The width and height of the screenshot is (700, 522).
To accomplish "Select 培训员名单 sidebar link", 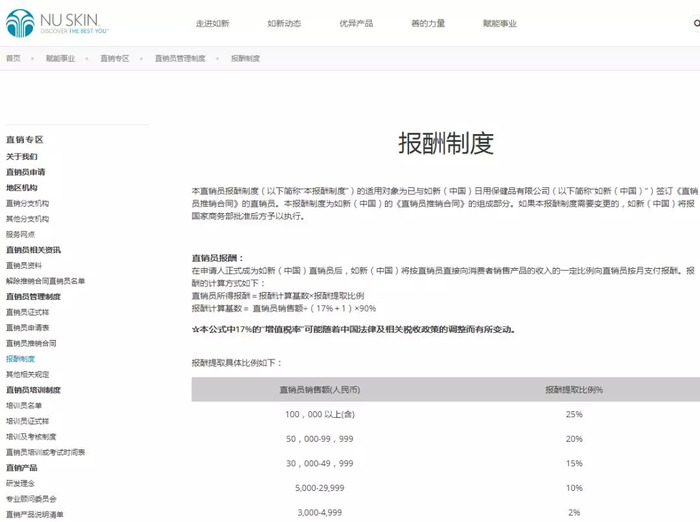I will pyautogui.click(x=24, y=405).
